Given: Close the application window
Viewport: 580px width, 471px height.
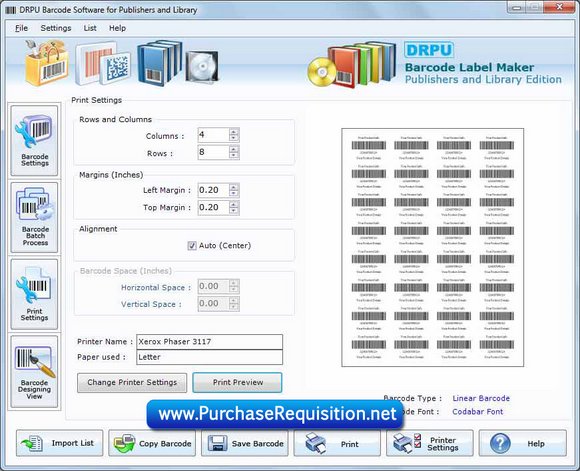Looking at the screenshot, I should (560, 7).
